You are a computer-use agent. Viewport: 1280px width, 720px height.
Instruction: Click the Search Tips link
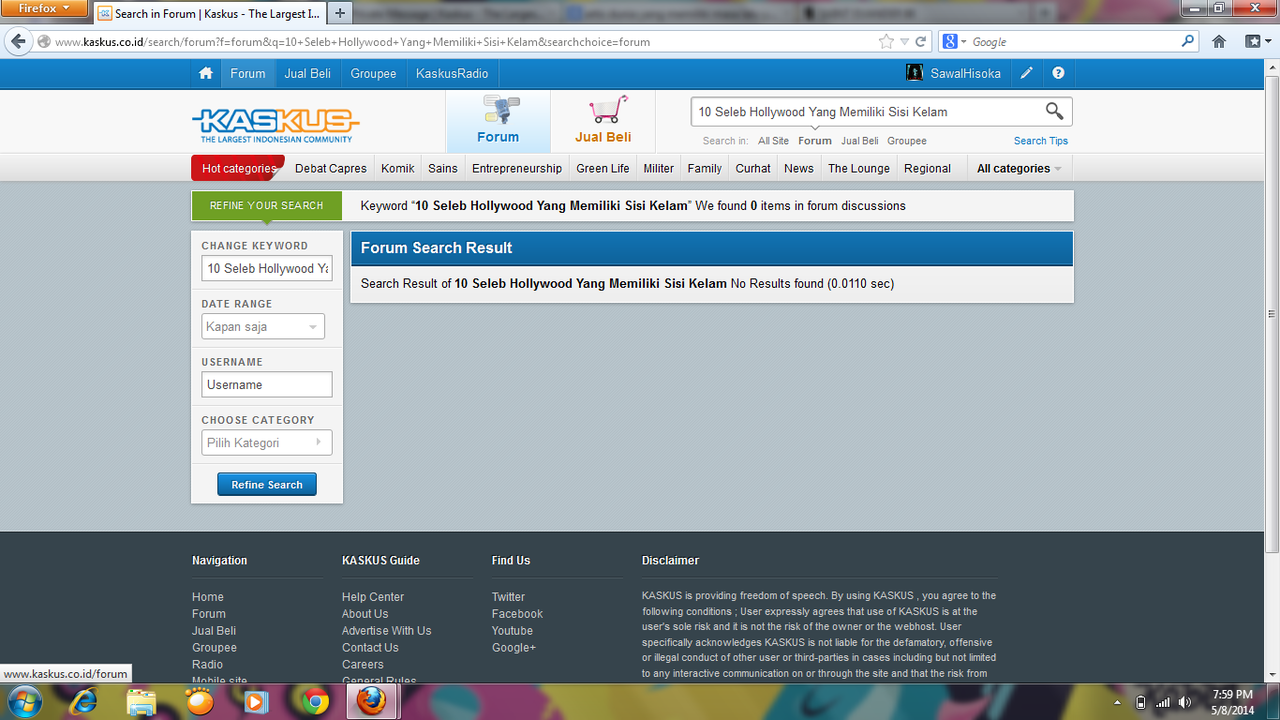tap(1041, 141)
